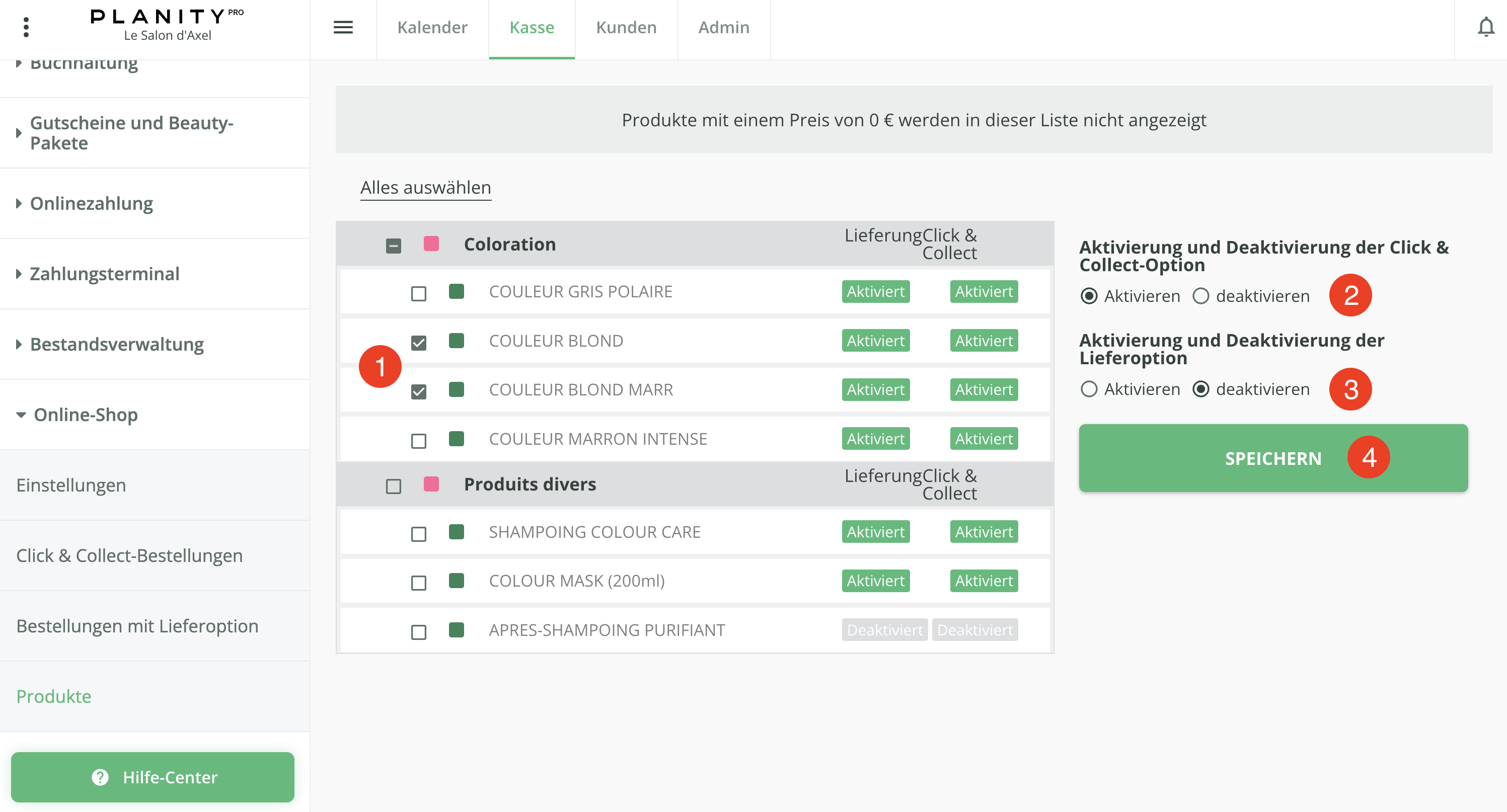The image size is (1507, 812).
Task: Click the green square next to SHAMPOING COLOUR CARE
Action: pyautogui.click(x=457, y=531)
